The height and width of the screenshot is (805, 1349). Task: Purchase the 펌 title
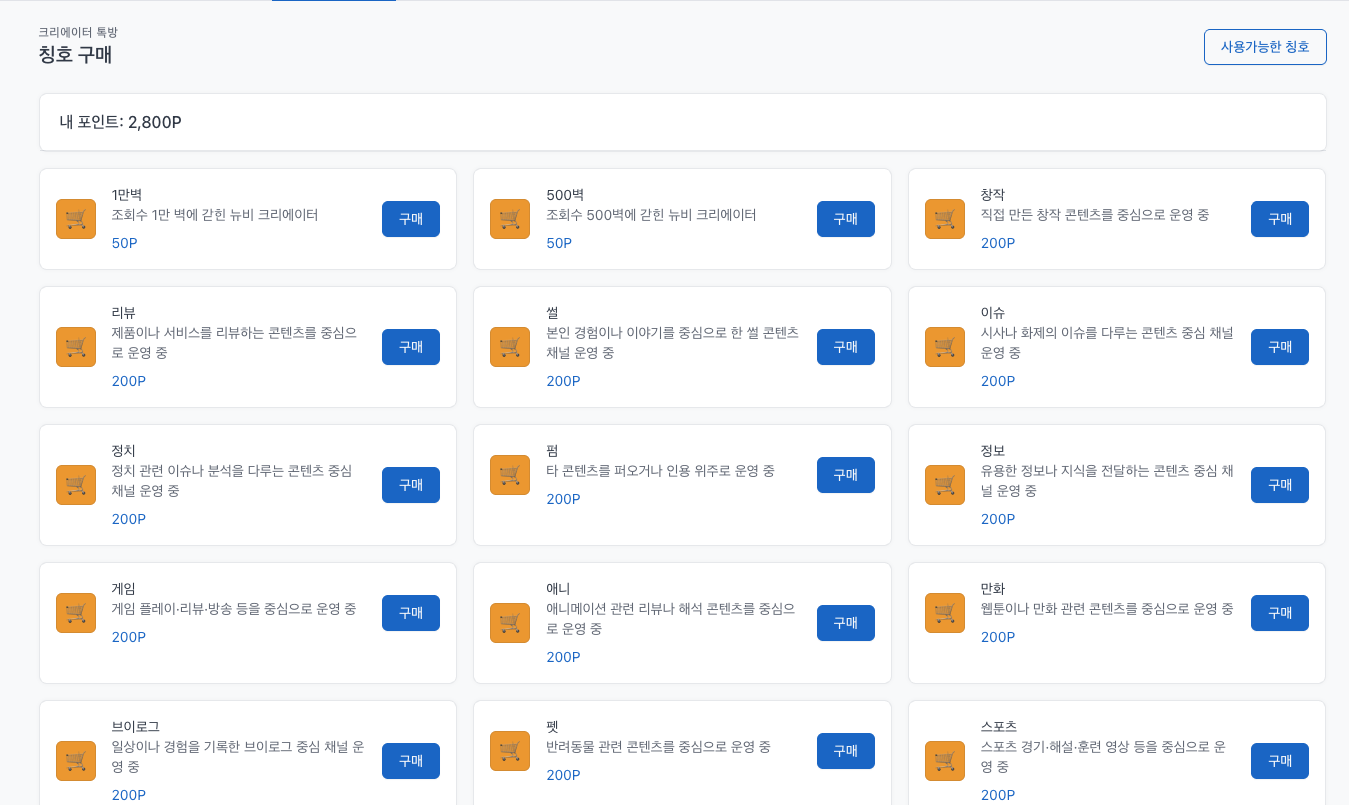click(845, 475)
